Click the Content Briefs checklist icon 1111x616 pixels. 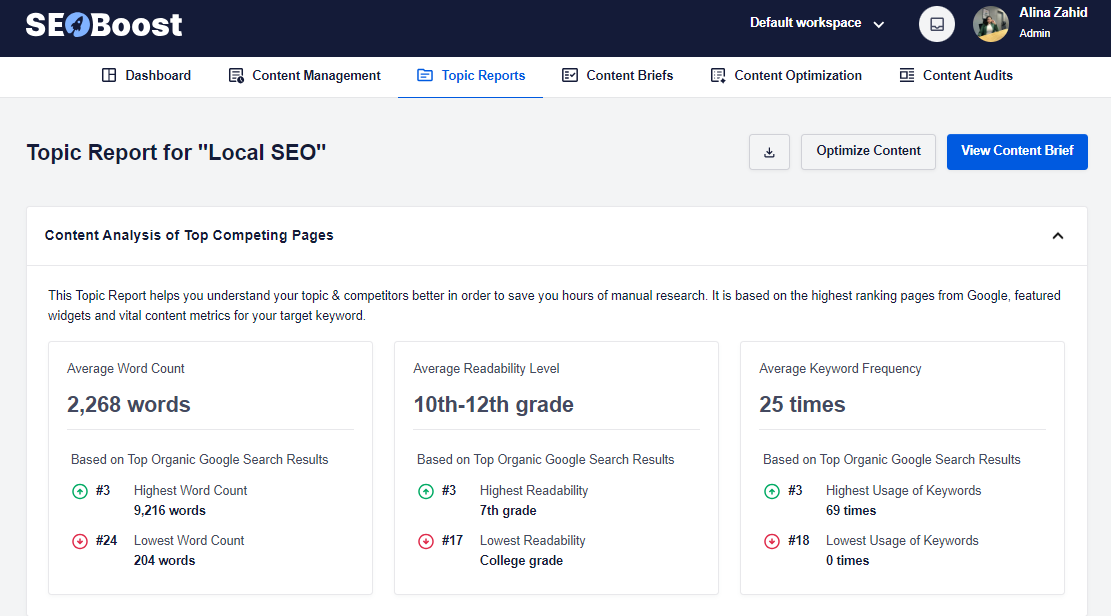click(x=570, y=75)
